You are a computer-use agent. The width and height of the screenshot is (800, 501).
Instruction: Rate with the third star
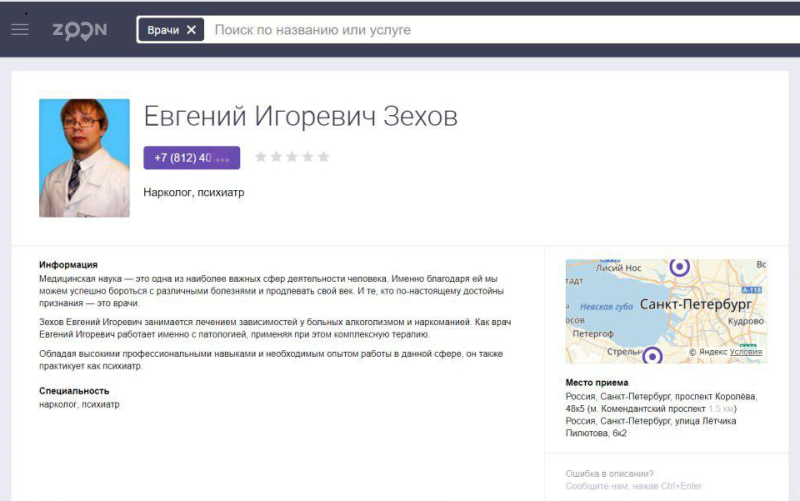tap(292, 157)
